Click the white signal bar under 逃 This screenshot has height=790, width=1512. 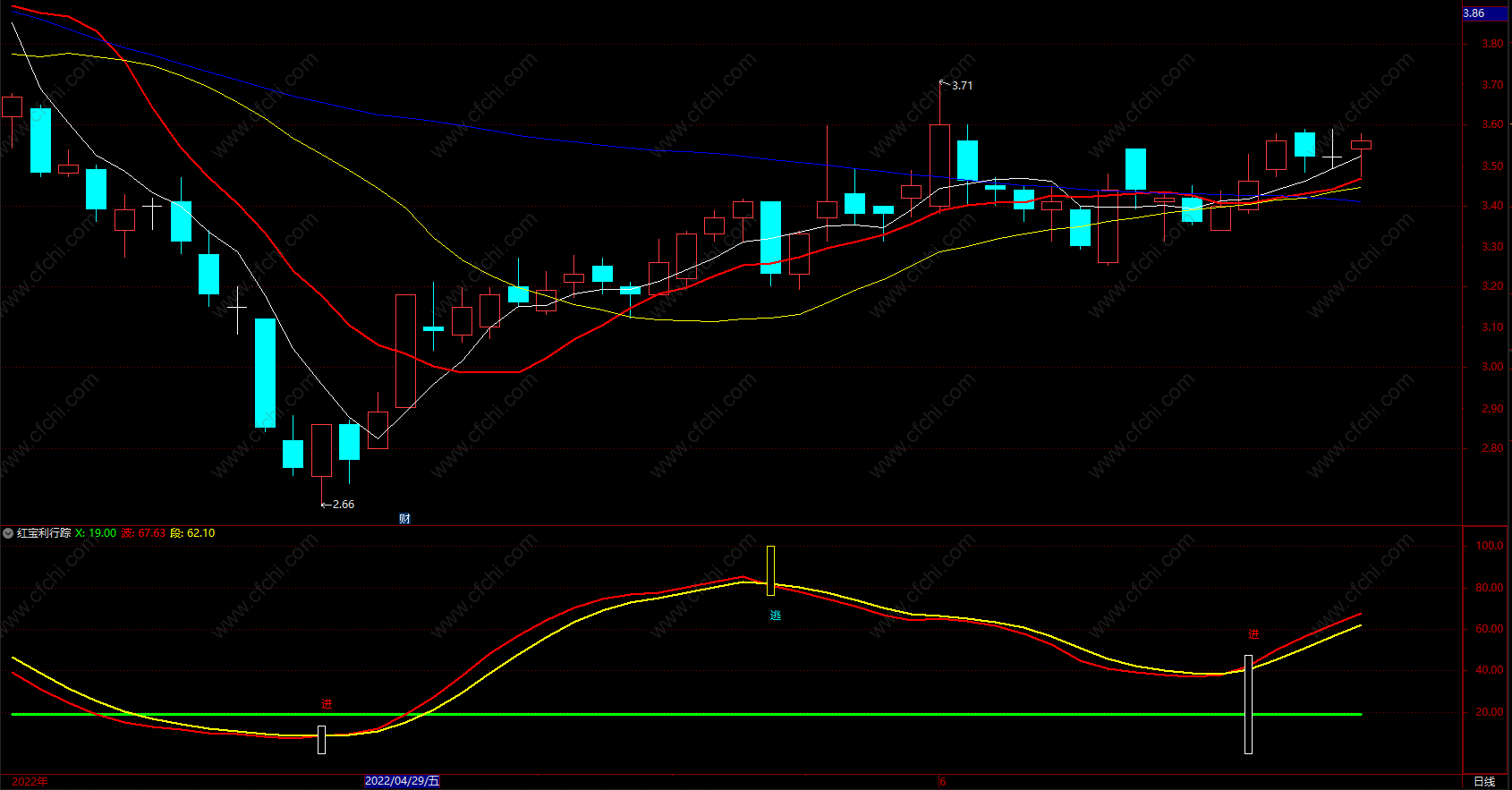[x=771, y=571]
